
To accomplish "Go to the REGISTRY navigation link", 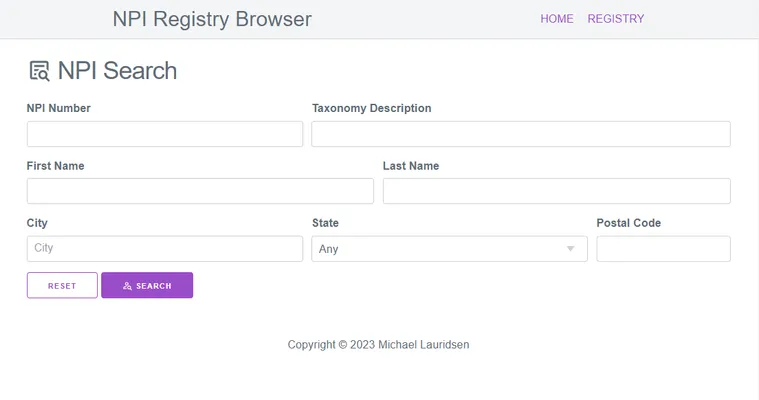I will [616, 19].
